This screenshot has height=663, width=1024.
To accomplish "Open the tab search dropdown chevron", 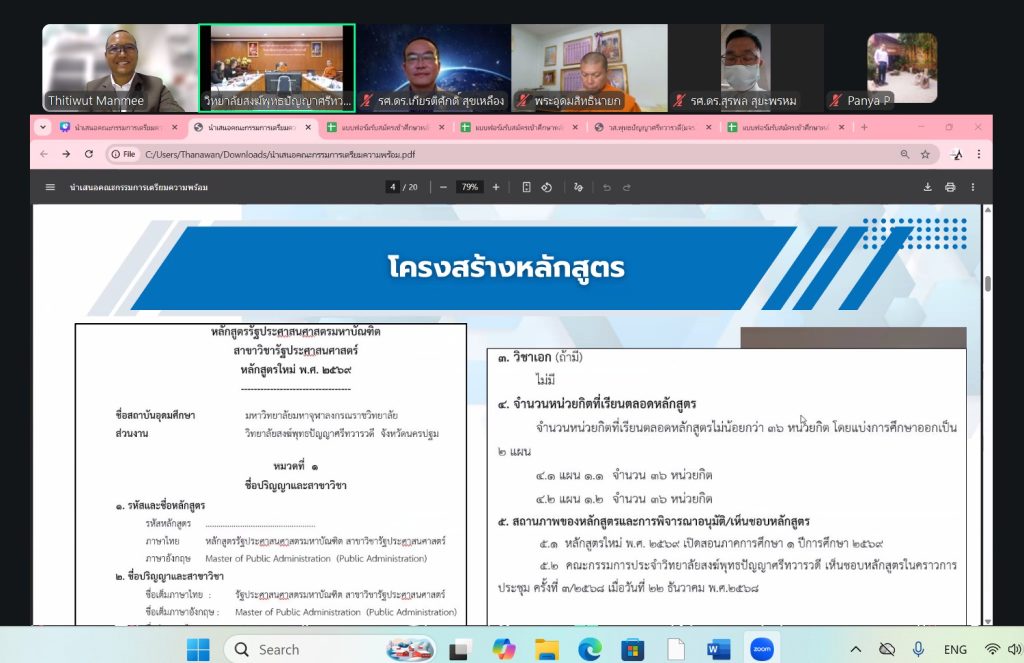I will (43, 127).
